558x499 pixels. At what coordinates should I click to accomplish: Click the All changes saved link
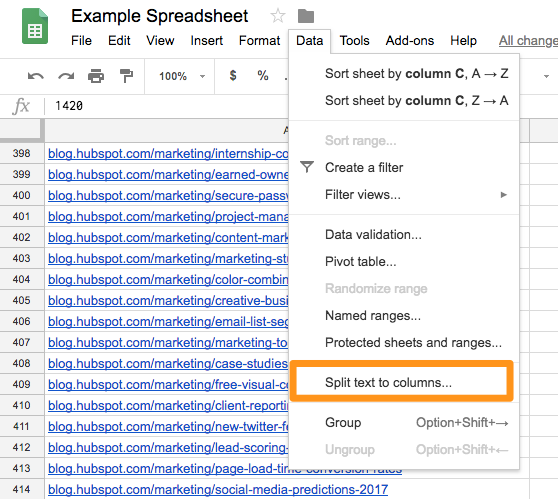528,41
